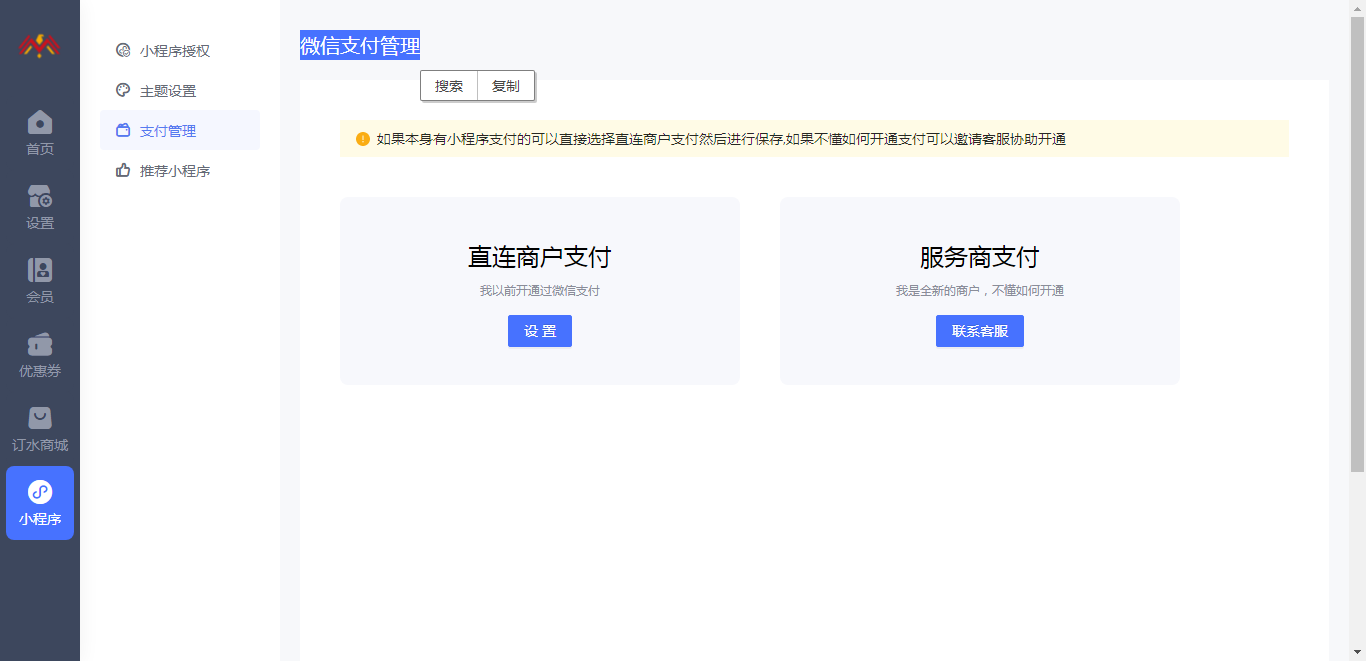Click the orange warning icon in the notice
1366x661 pixels.
click(x=363, y=139)
